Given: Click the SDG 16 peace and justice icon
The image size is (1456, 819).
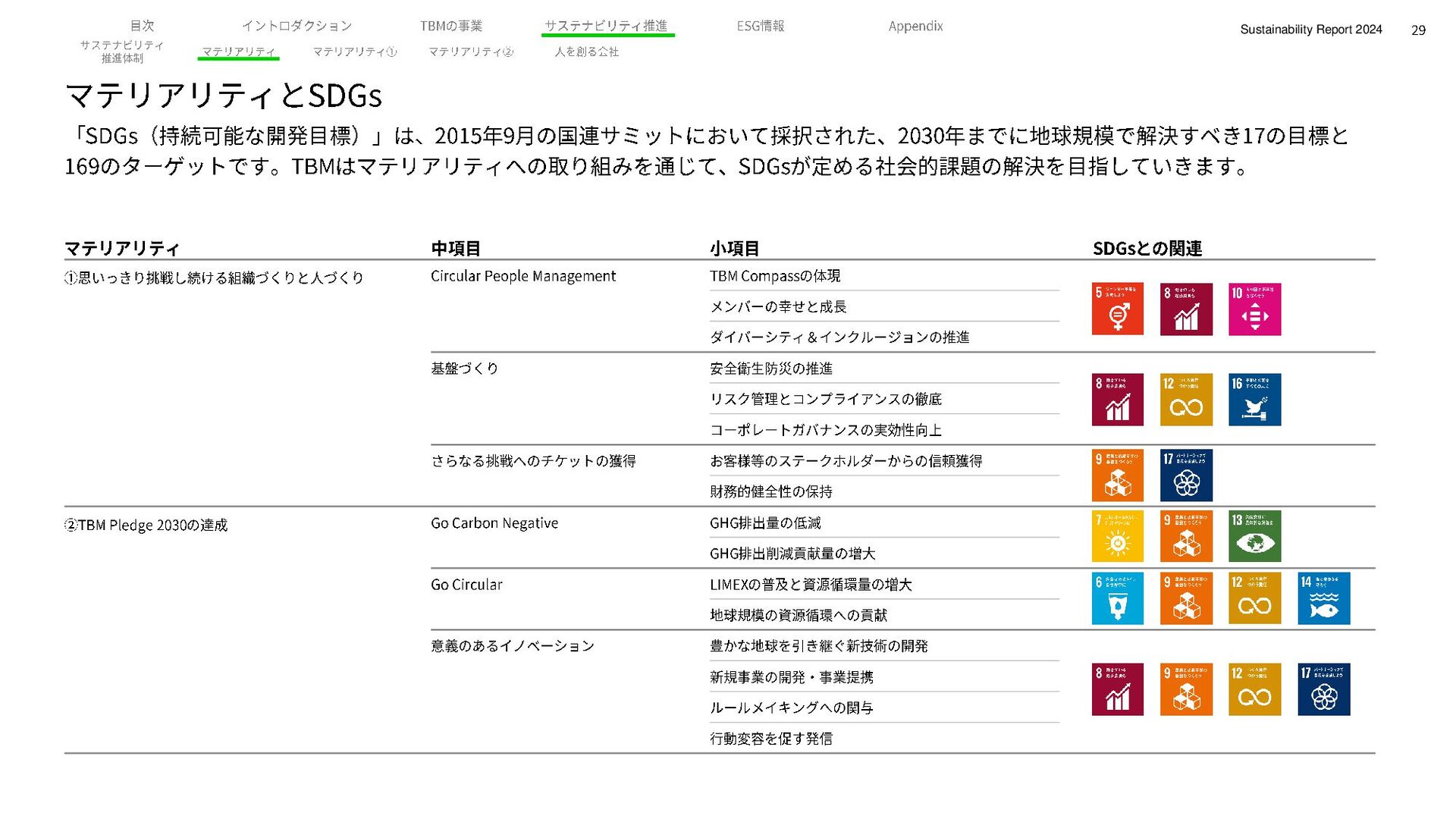Looking at the screenshot, I should 1254,400.
